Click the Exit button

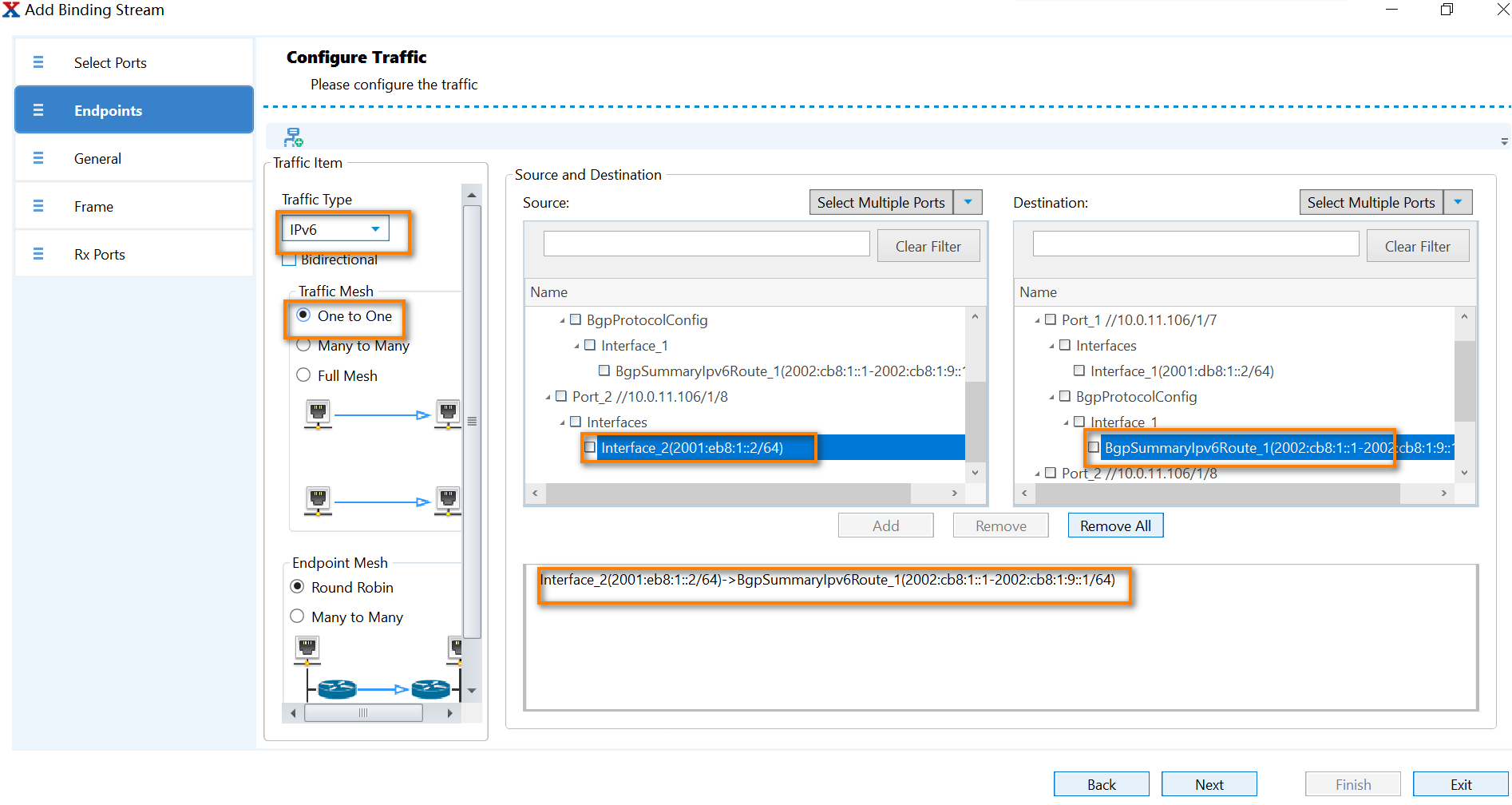[x=1460, y=784]
